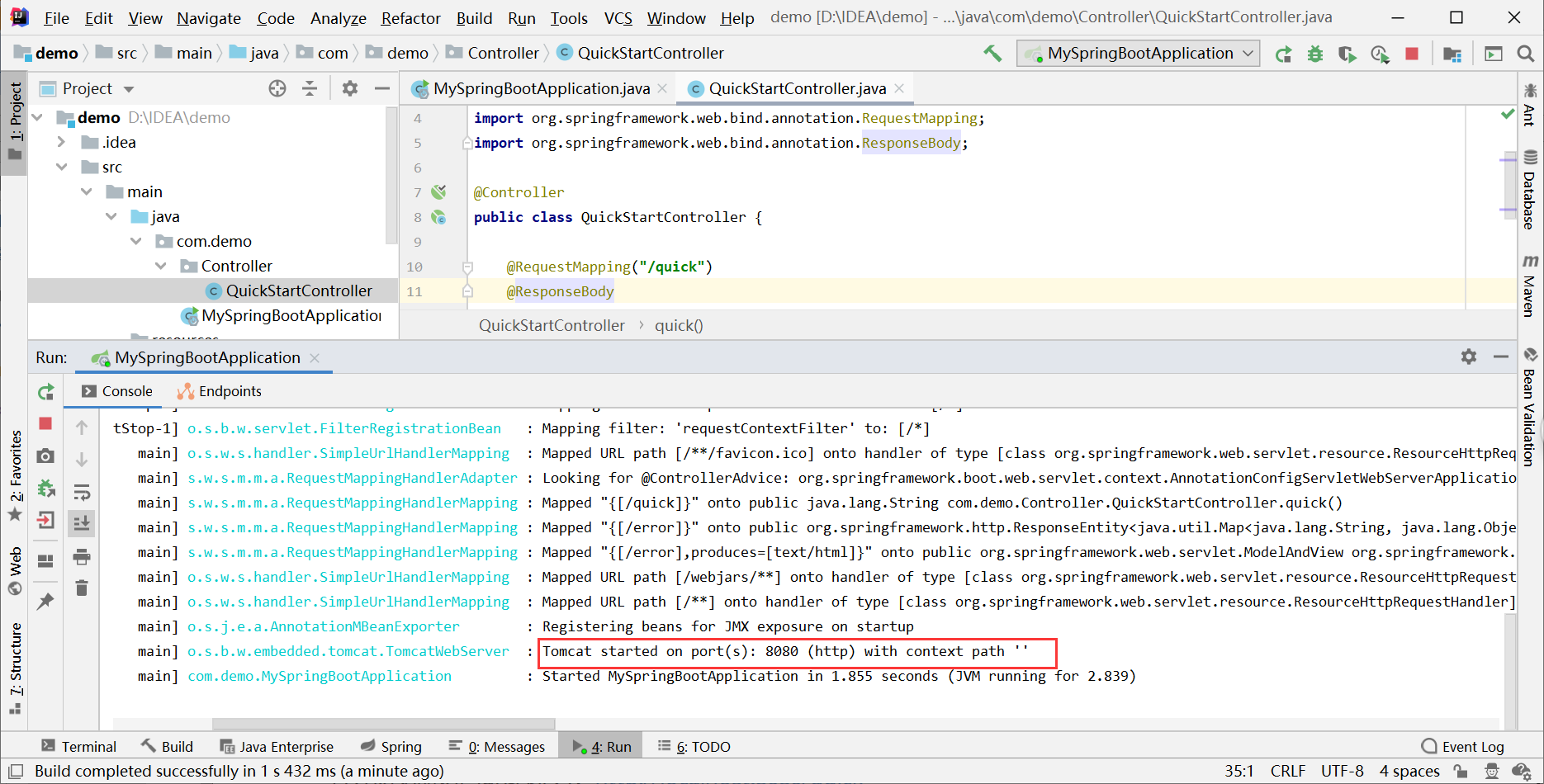Select QuickStartController in the project tree
Image resolution: width=1544 pixels, height=784 pixels.
(x=213, y=290)
